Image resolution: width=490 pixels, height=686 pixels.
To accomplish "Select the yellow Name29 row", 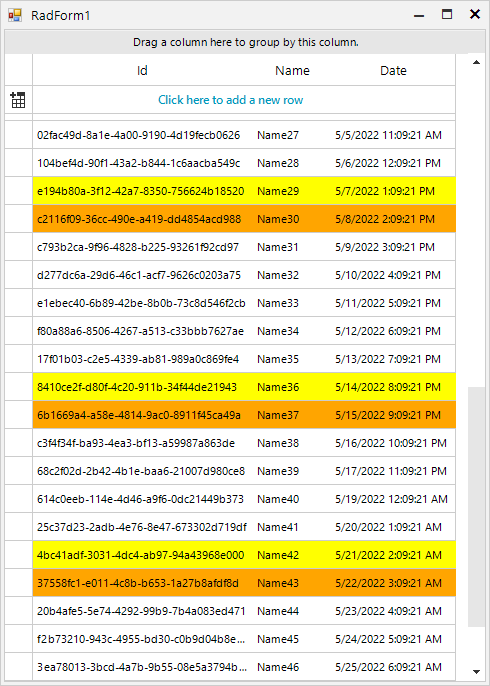I will tap(244, 191).
